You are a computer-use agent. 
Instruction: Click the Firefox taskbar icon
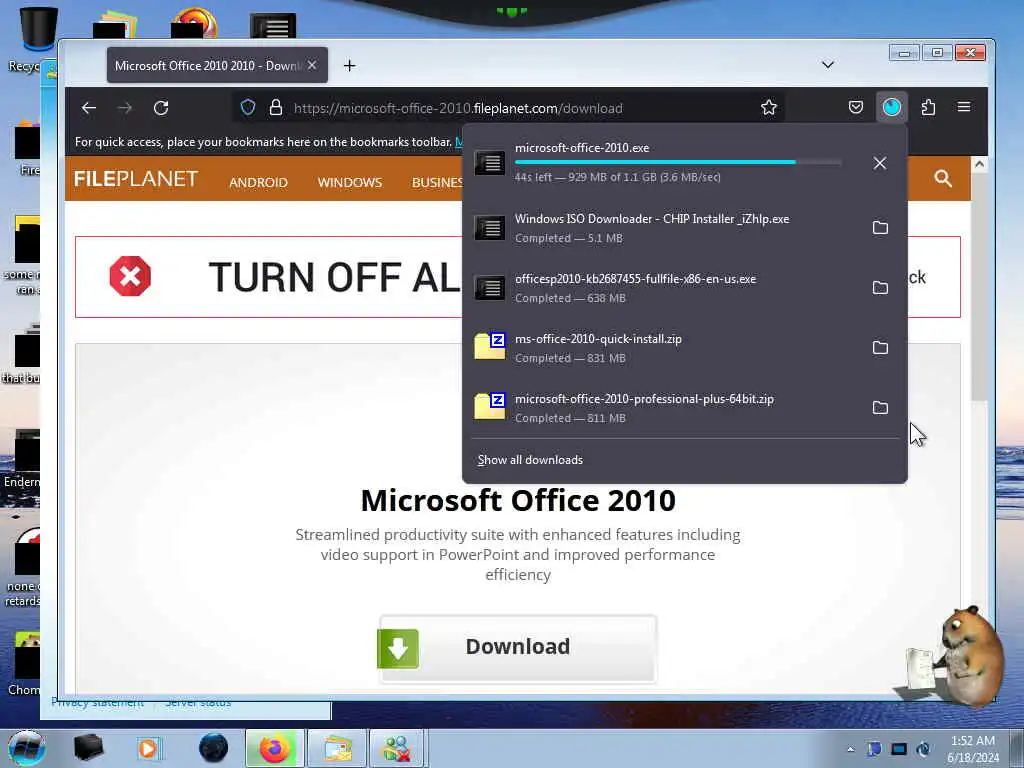click(x=274, y=748)
